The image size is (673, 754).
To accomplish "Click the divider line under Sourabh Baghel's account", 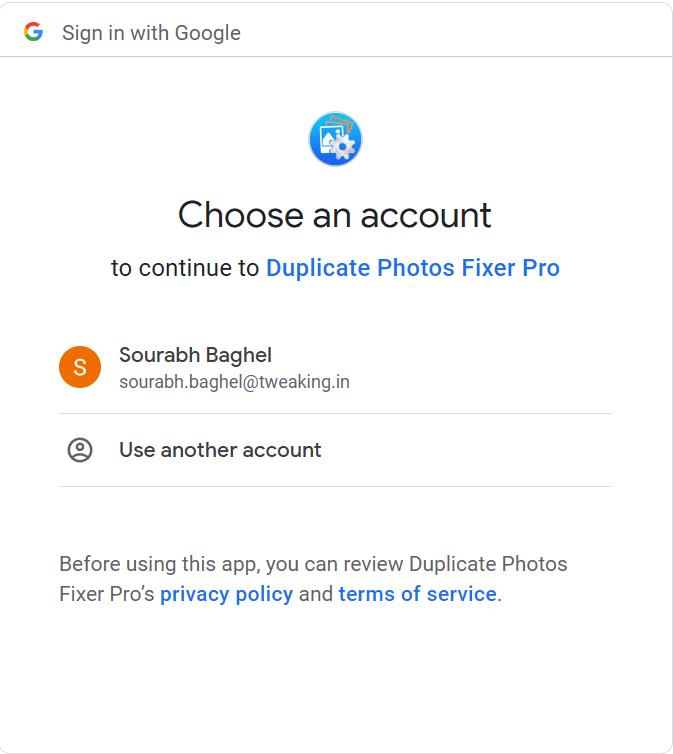I will (x=335, y=413).
